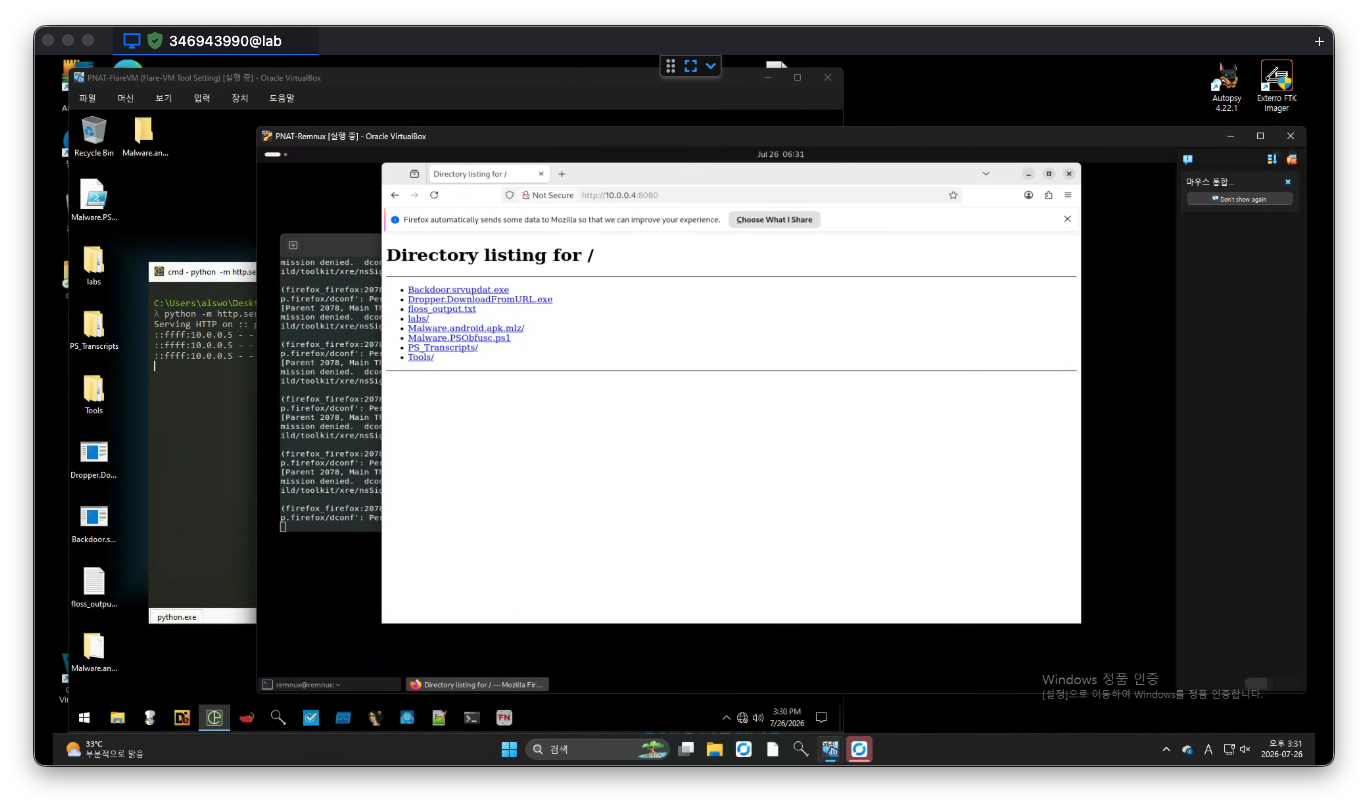Open the 머신 menu in VirtualBox
1368x808 pixels.
click(125, 98)
